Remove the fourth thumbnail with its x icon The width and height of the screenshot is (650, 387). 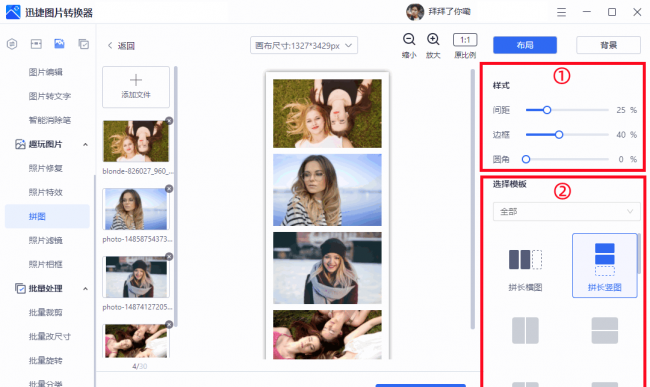(169, 324)
